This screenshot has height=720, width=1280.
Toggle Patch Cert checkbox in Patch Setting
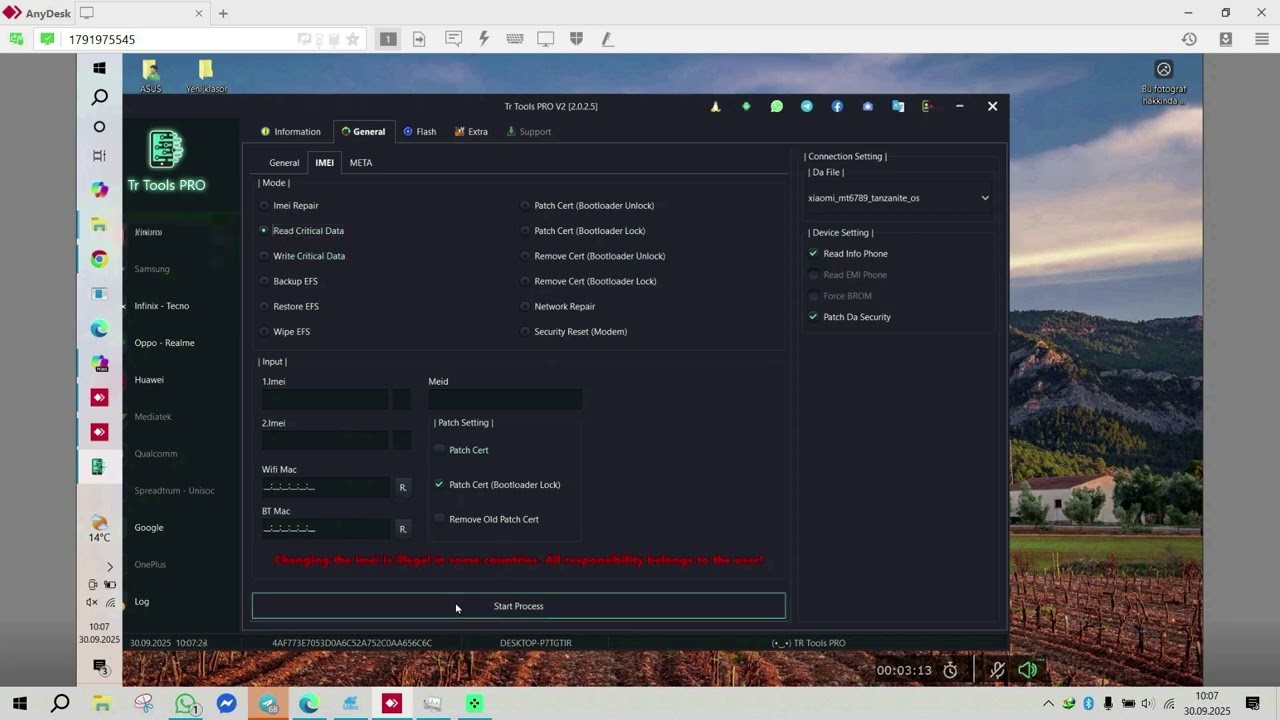(x=439, y=450)
